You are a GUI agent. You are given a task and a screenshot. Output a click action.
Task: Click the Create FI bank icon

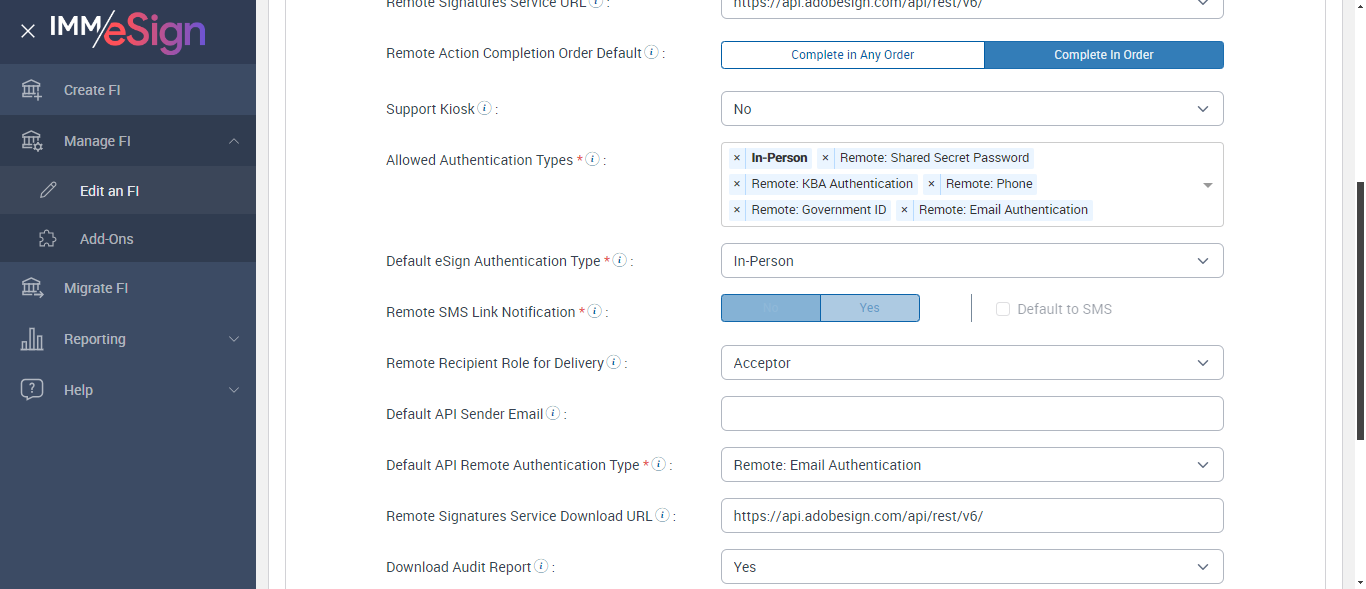point(32,90)
